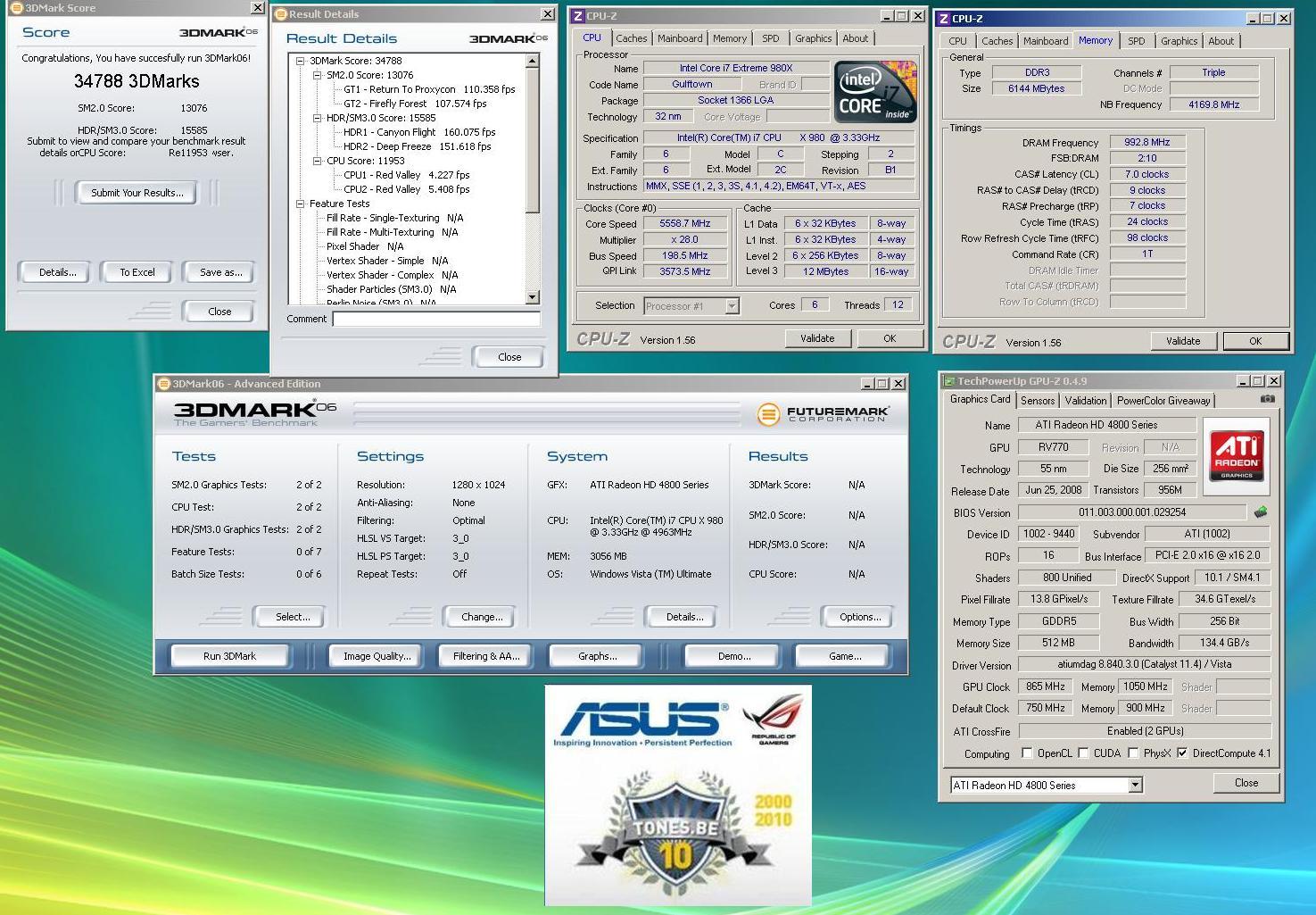Screen dimensions: 1316x915
Task: Click the Result Details window title icon
Action: (280, 14)
